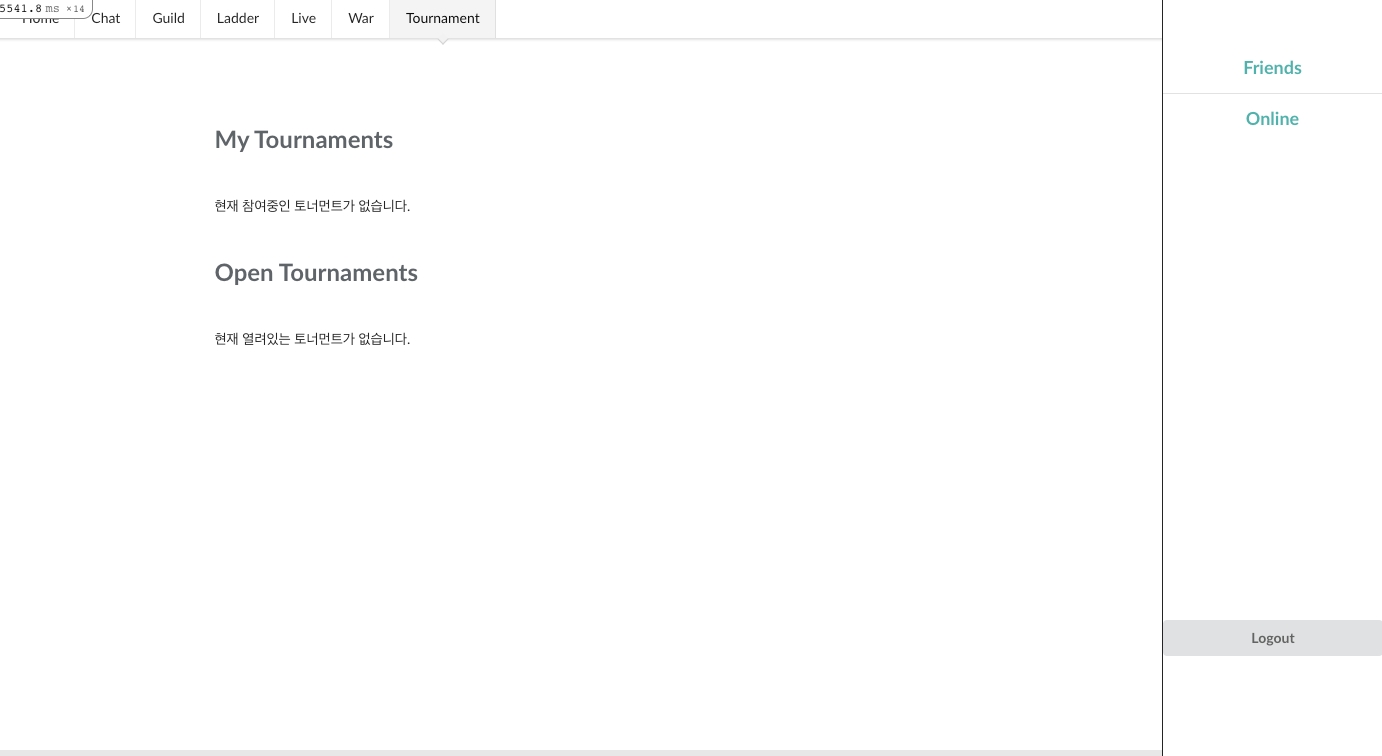Click the ×14 request count in profiler
The width and height of the screenshot is (1382, 756).
[x=76, y=9]
